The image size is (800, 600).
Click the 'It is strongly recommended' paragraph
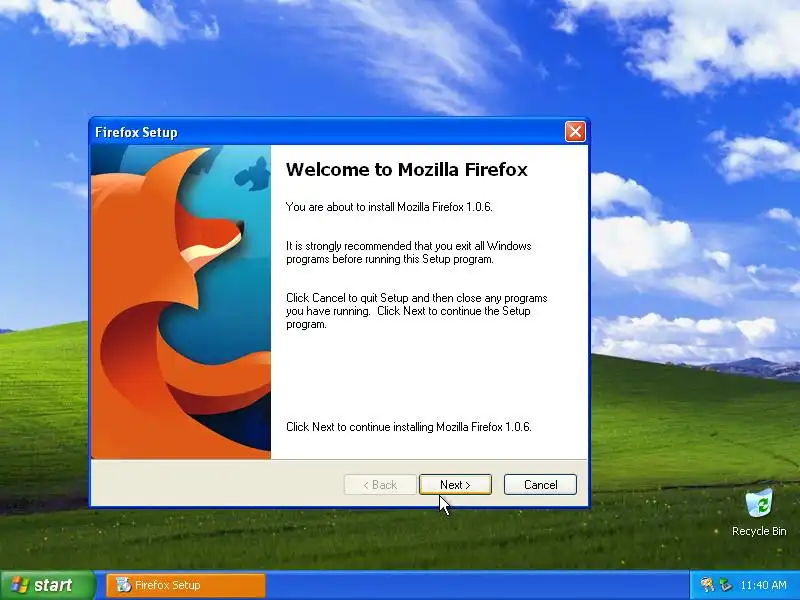pos(409,253)
